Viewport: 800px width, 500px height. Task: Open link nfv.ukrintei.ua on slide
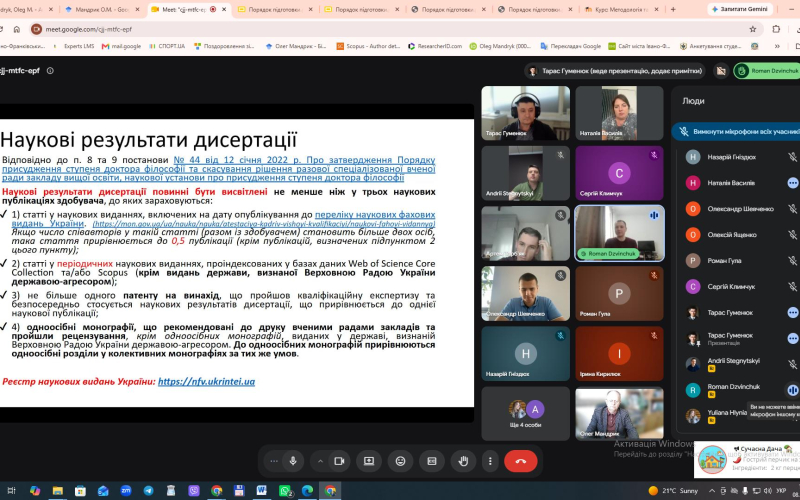tap(206, 382)
